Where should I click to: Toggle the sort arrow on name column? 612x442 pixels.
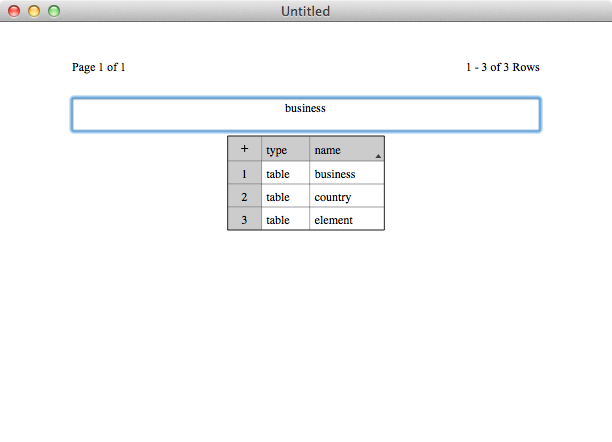click(378, 156)
